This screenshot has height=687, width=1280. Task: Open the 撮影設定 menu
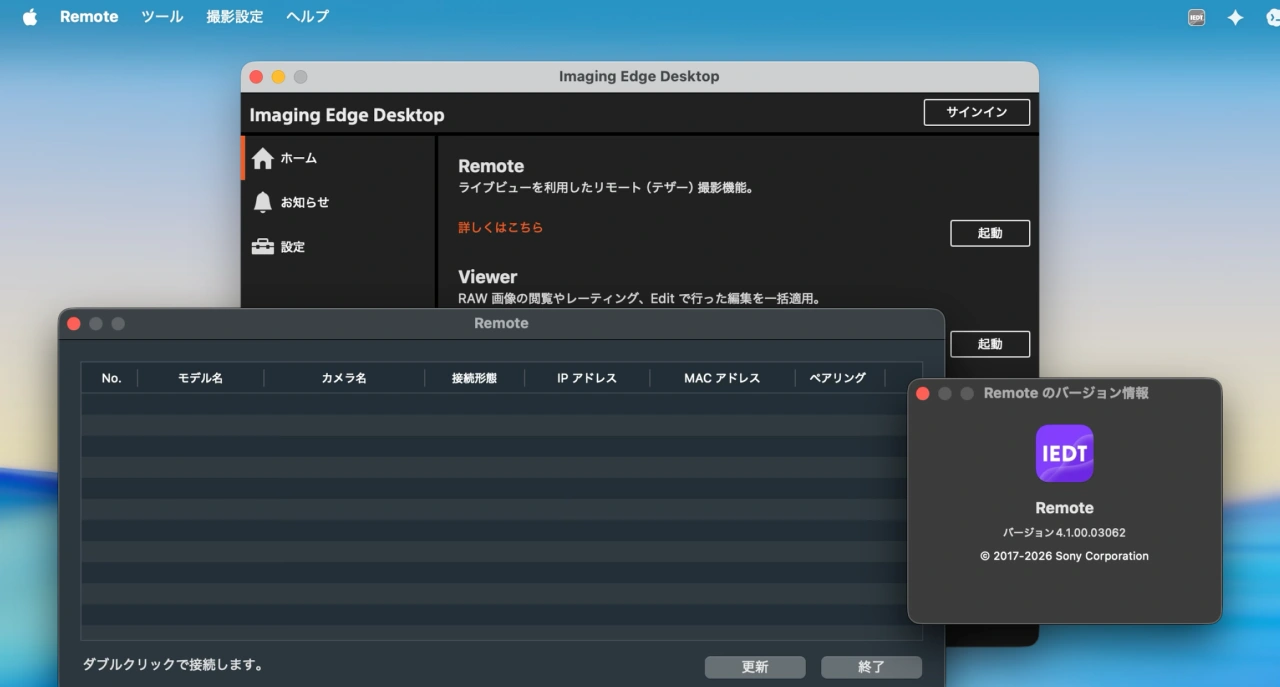(x=235, y=17)
